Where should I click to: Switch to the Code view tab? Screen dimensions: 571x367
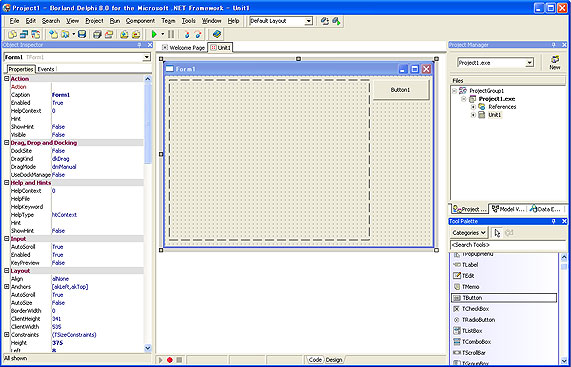coord(315,360)
